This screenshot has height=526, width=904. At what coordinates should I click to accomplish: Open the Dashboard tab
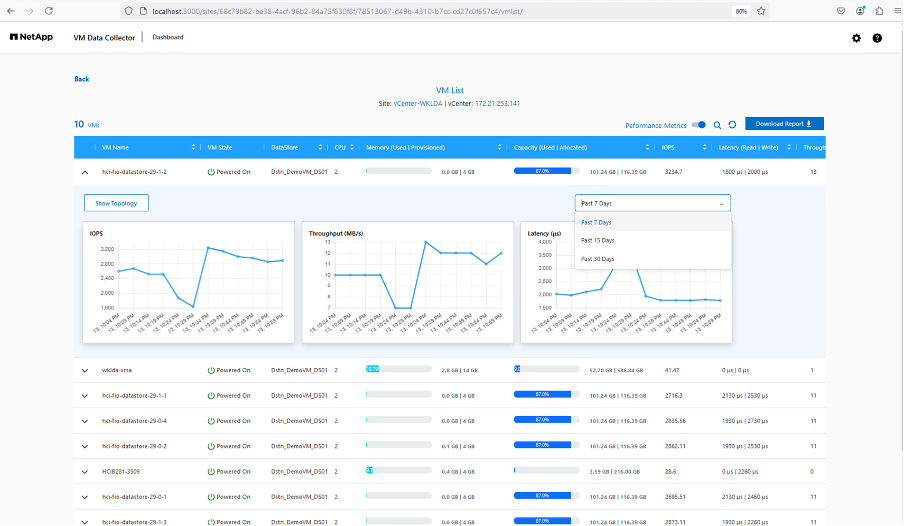coord(167,37)
